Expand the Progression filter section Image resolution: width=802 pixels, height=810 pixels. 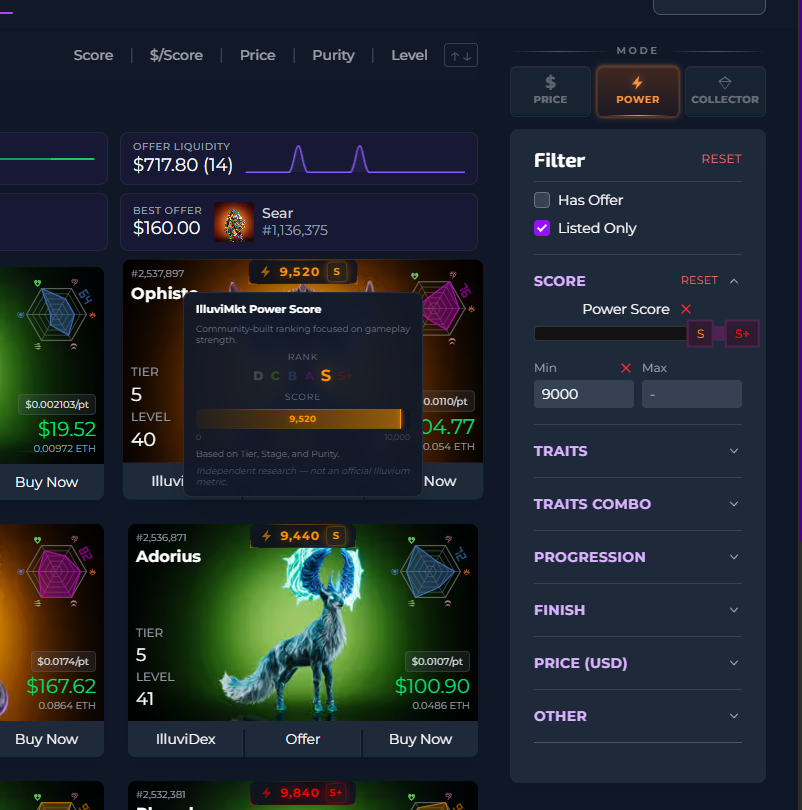click(637, 557)
